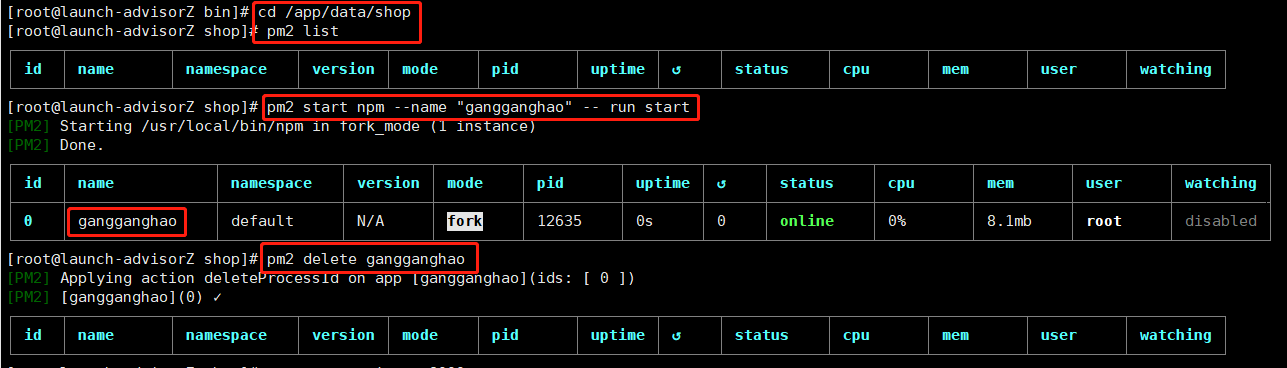
Task: Click the 'root' user cell
Action: [1104, 221]
